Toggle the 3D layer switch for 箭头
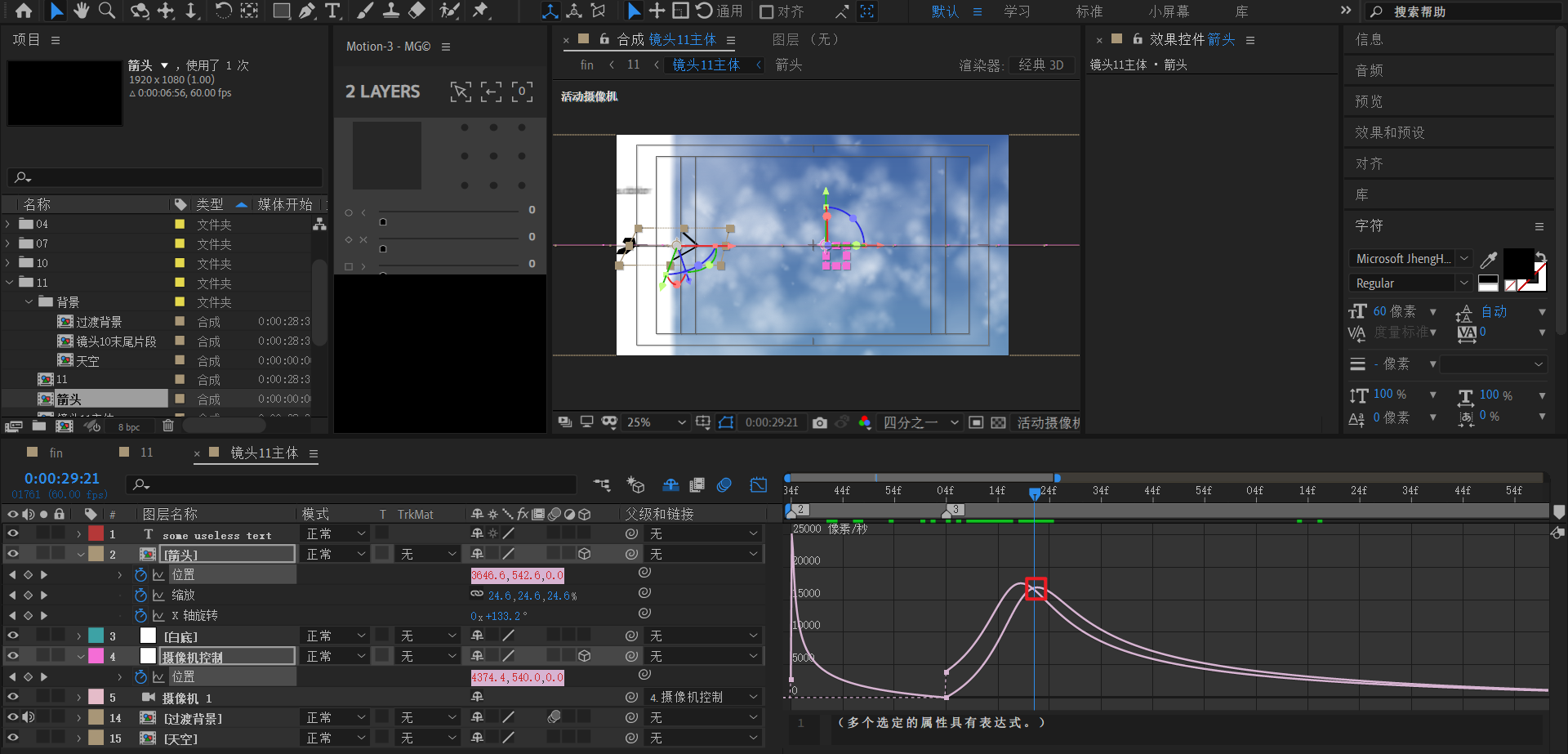 click(x=585, y=554)
